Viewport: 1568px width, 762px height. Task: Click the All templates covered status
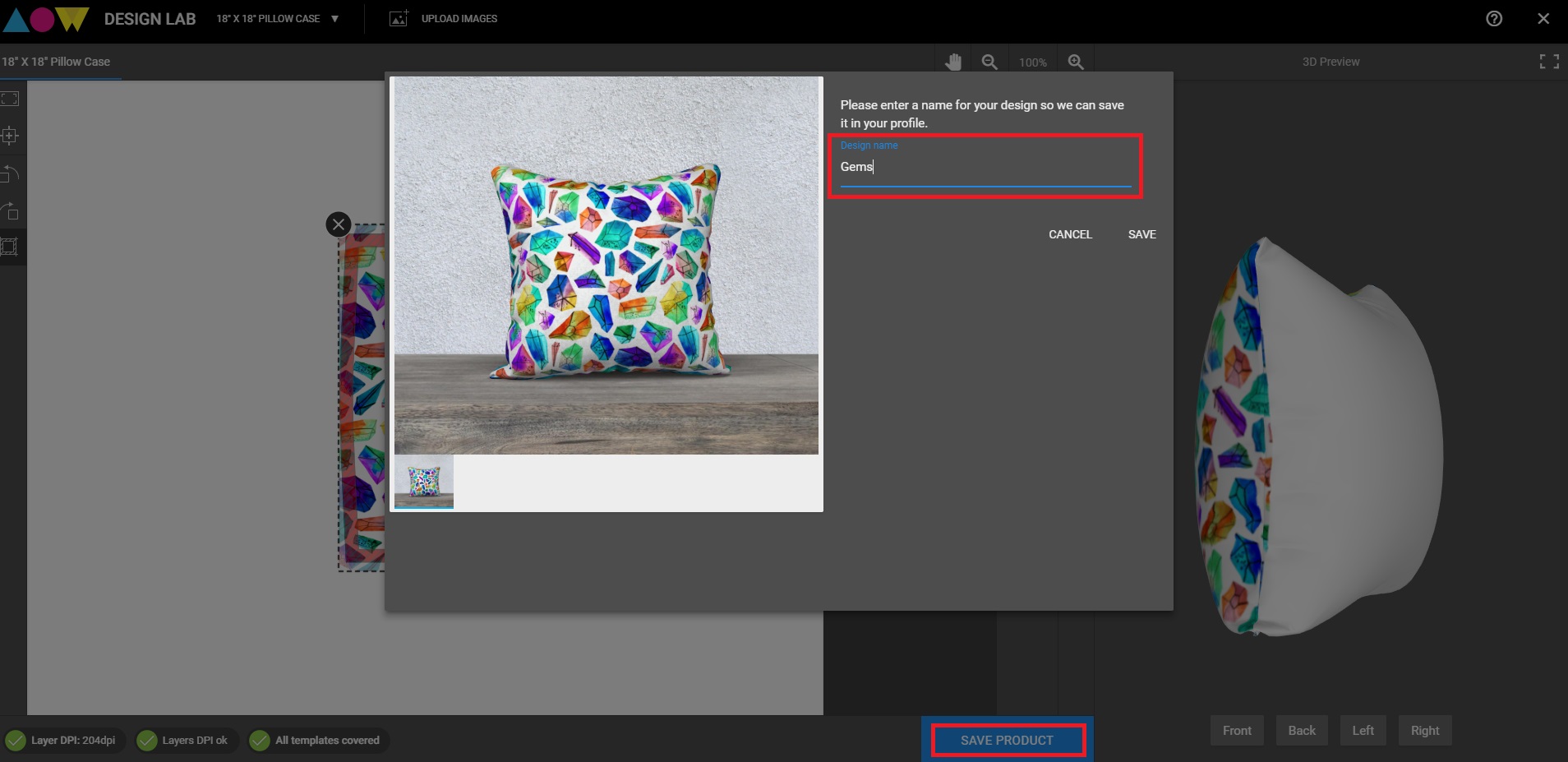(x=318, y=740)
